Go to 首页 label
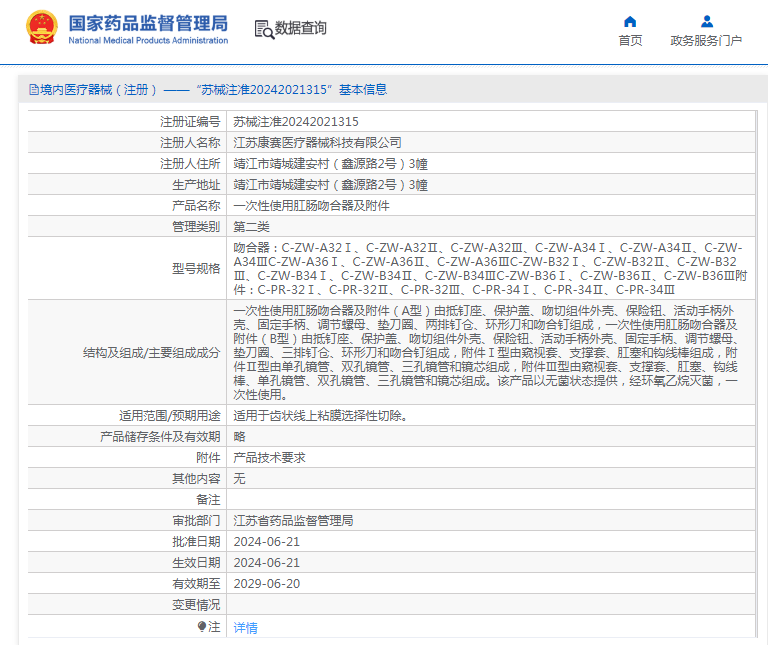Viewport: 768px width, 645px height. click(x=630, y=41)
